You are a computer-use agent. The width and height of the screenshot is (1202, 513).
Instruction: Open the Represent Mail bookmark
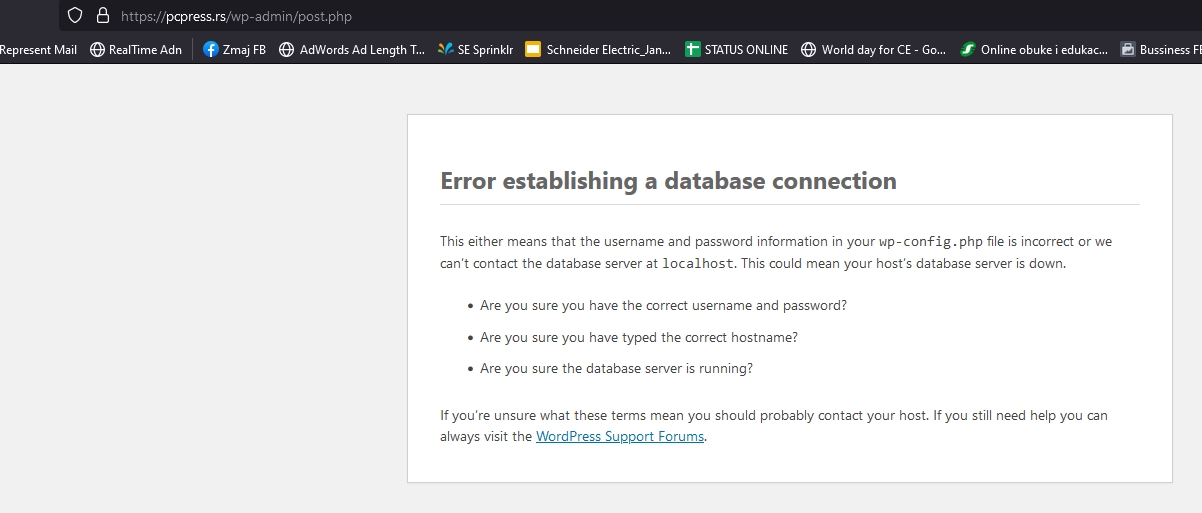pos(38,49)
